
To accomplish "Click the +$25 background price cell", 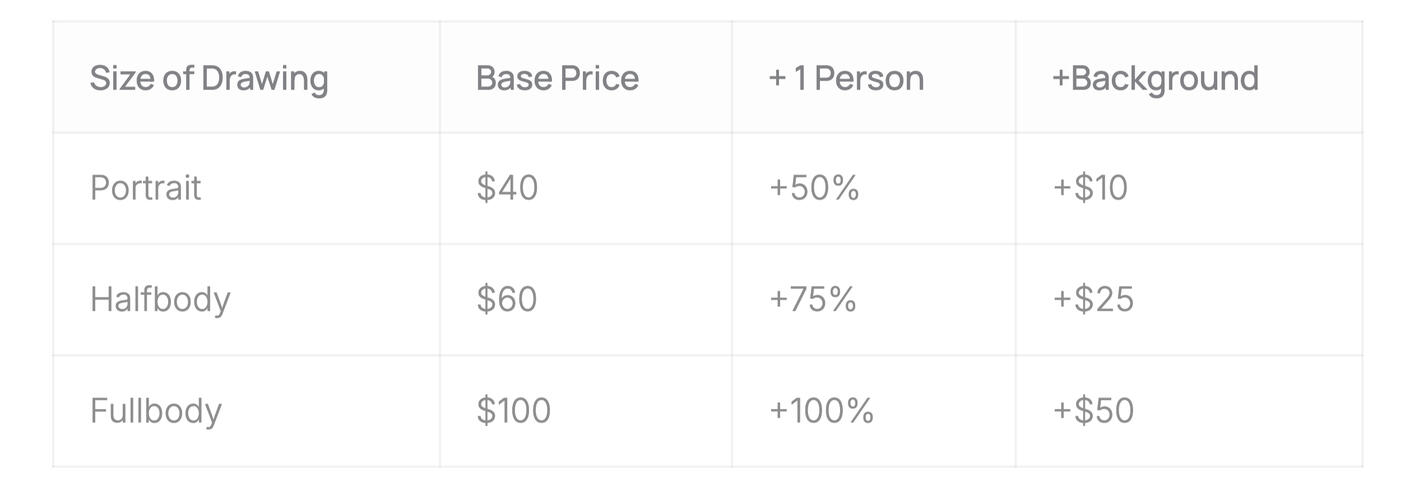I will [1093, 299].
